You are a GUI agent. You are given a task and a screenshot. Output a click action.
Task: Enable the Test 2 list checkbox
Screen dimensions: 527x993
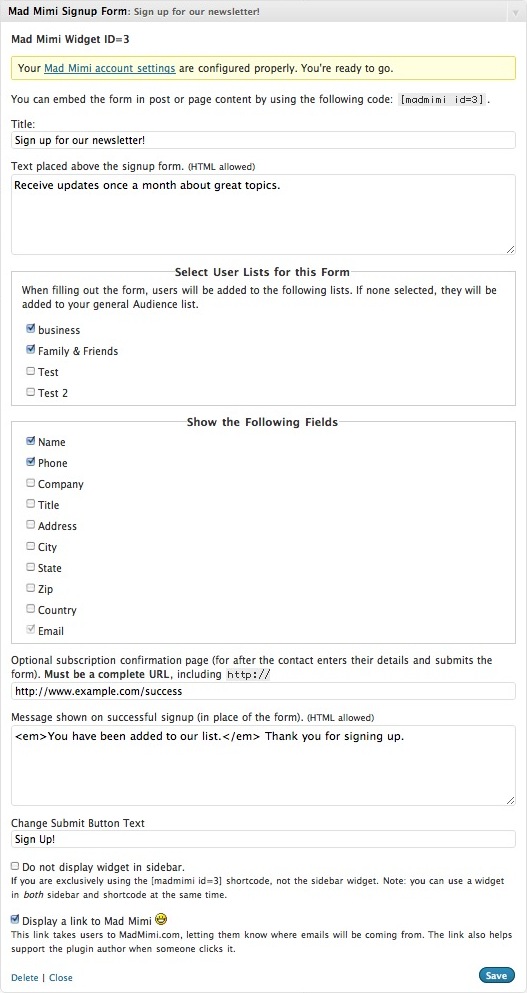pyautogui.click(x=30, y=392)
